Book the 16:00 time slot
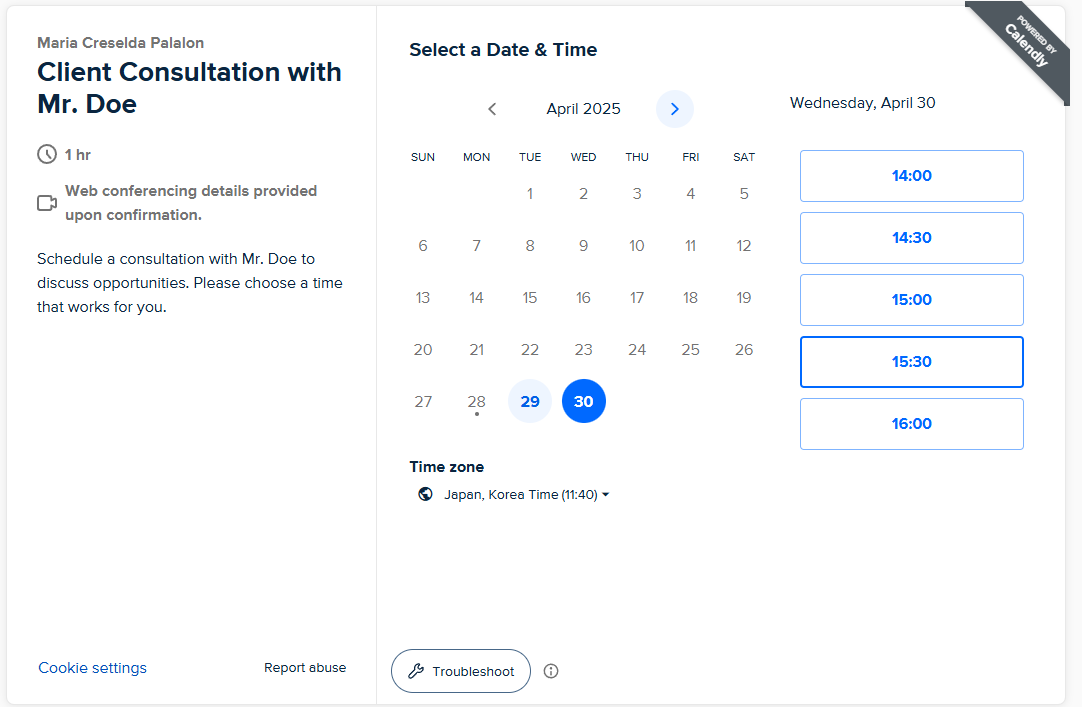1082x707 pixels. tap(911, 424)
